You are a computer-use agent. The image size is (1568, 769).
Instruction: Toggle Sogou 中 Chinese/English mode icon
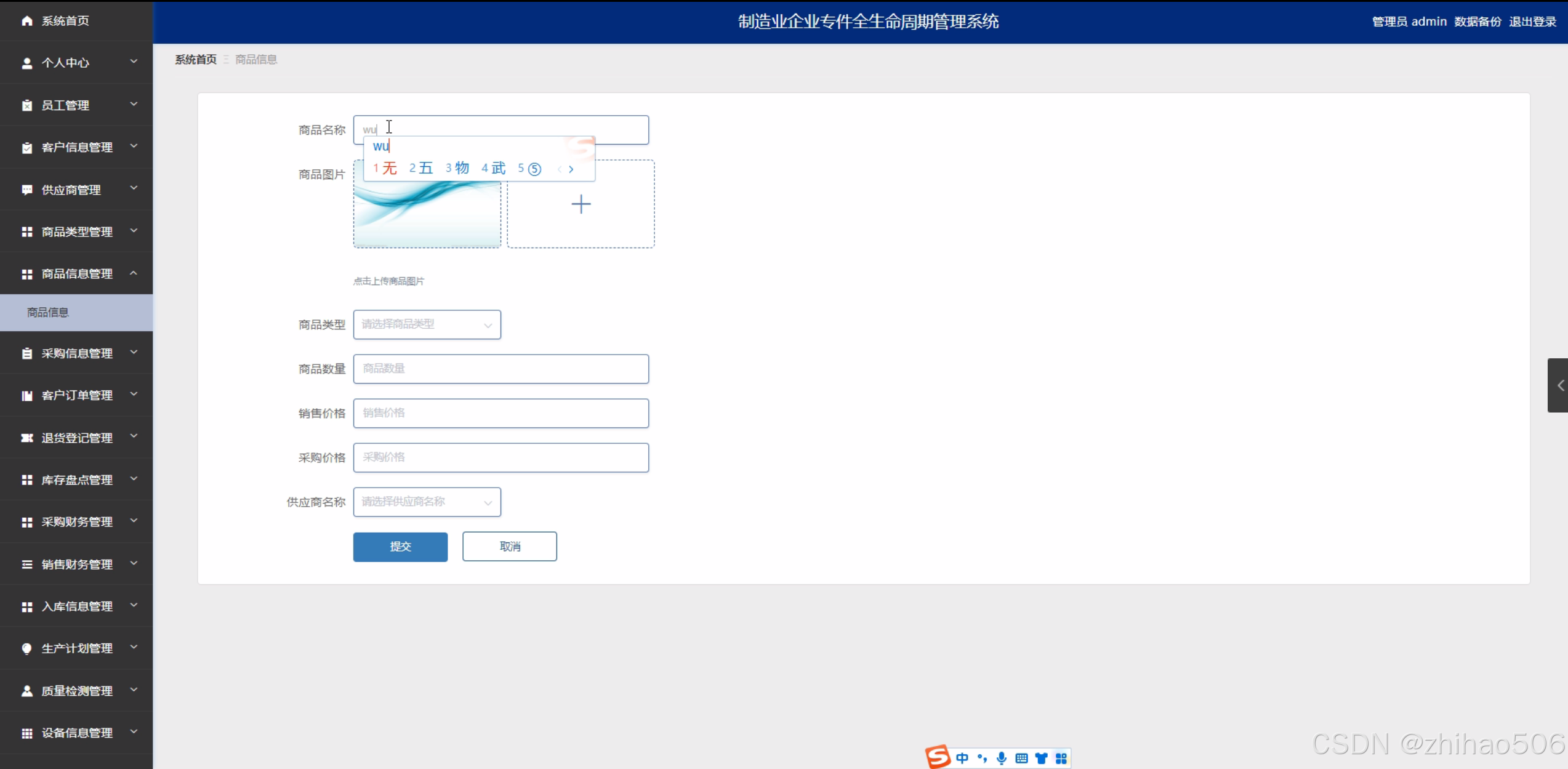[x=962, y=758]
